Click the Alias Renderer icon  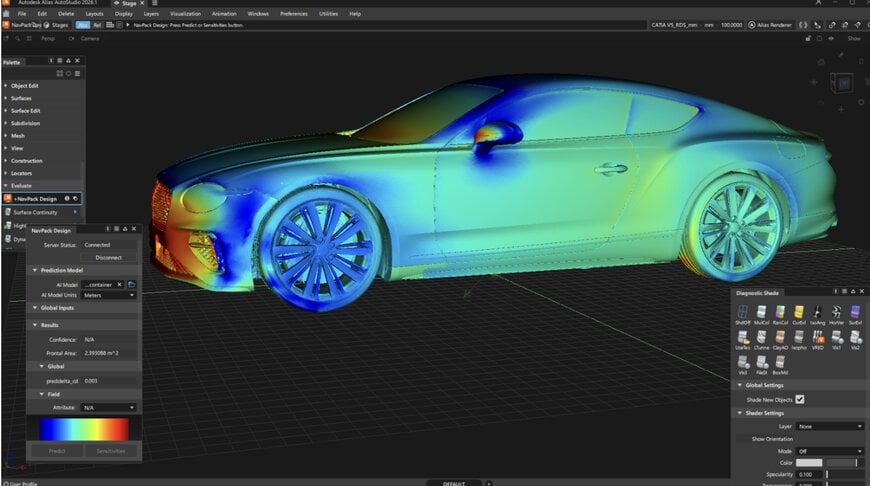[x=752, y=25]
